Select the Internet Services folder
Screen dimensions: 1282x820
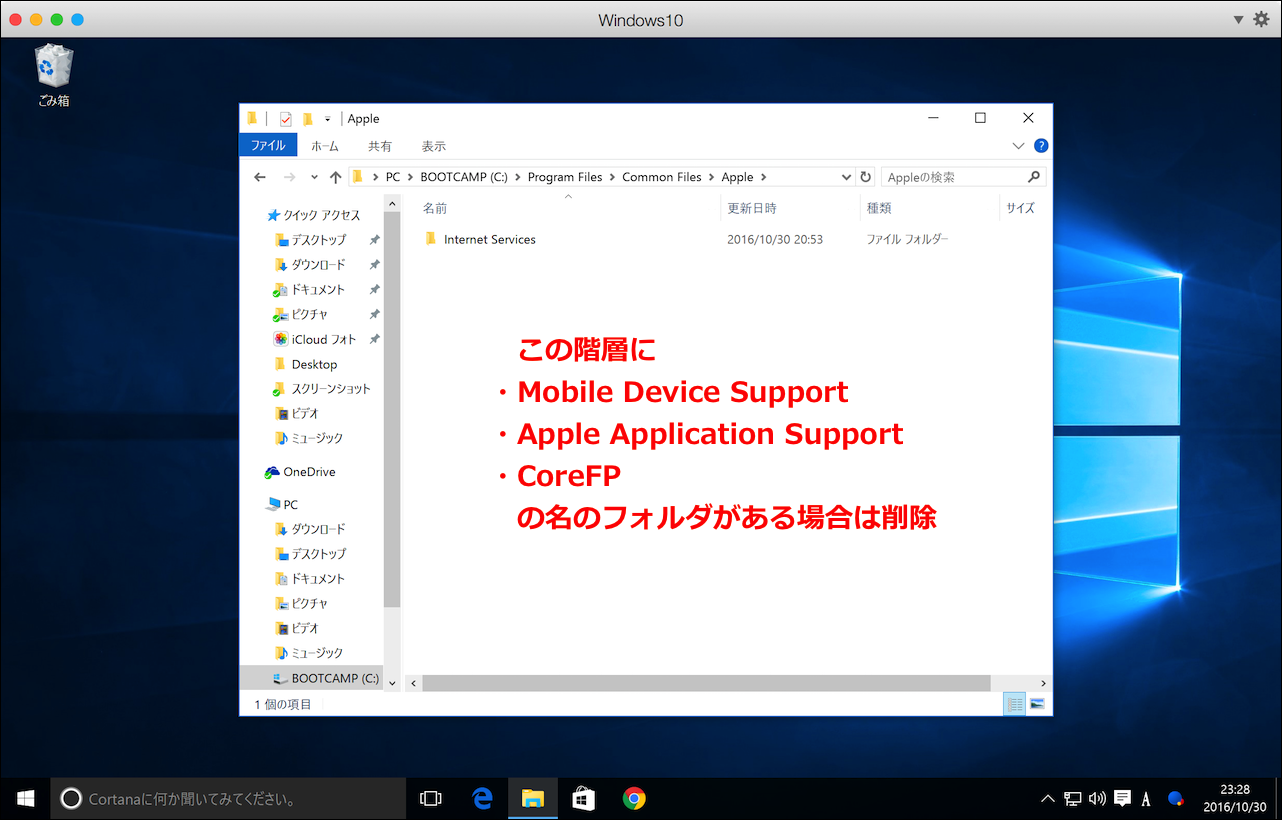[x=489, y=240]
